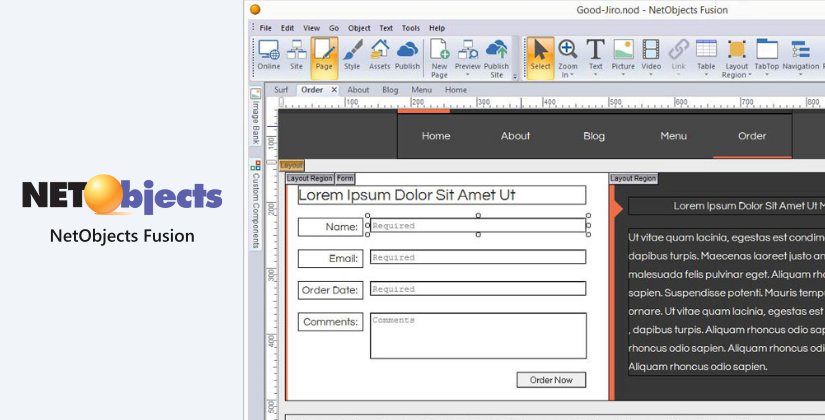
Task: Switch to Online view in toolbar
Action: 268,54
